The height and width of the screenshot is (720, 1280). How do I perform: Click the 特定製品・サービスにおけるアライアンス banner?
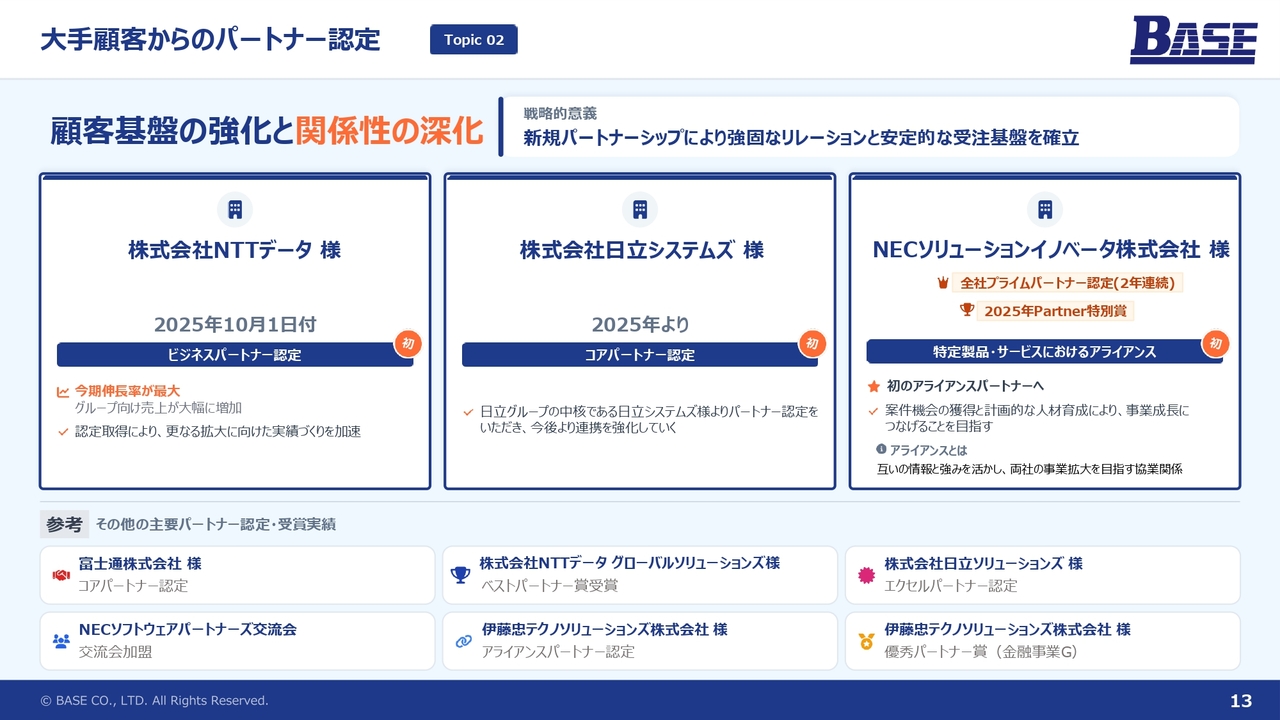click(x=1044, y=351)
